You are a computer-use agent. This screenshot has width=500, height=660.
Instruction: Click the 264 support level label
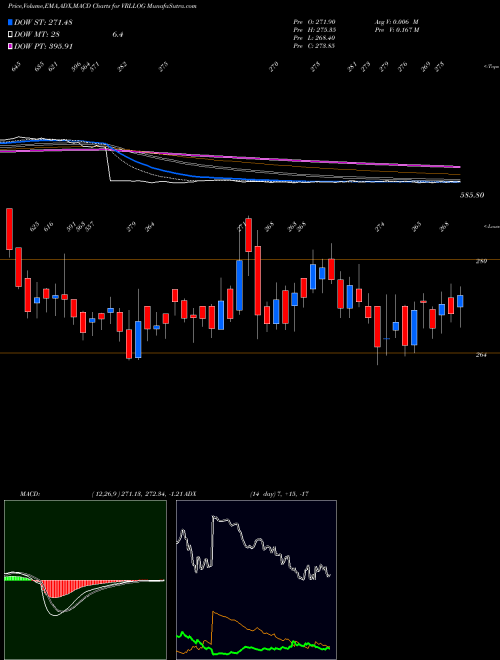(x=481, y=355)
